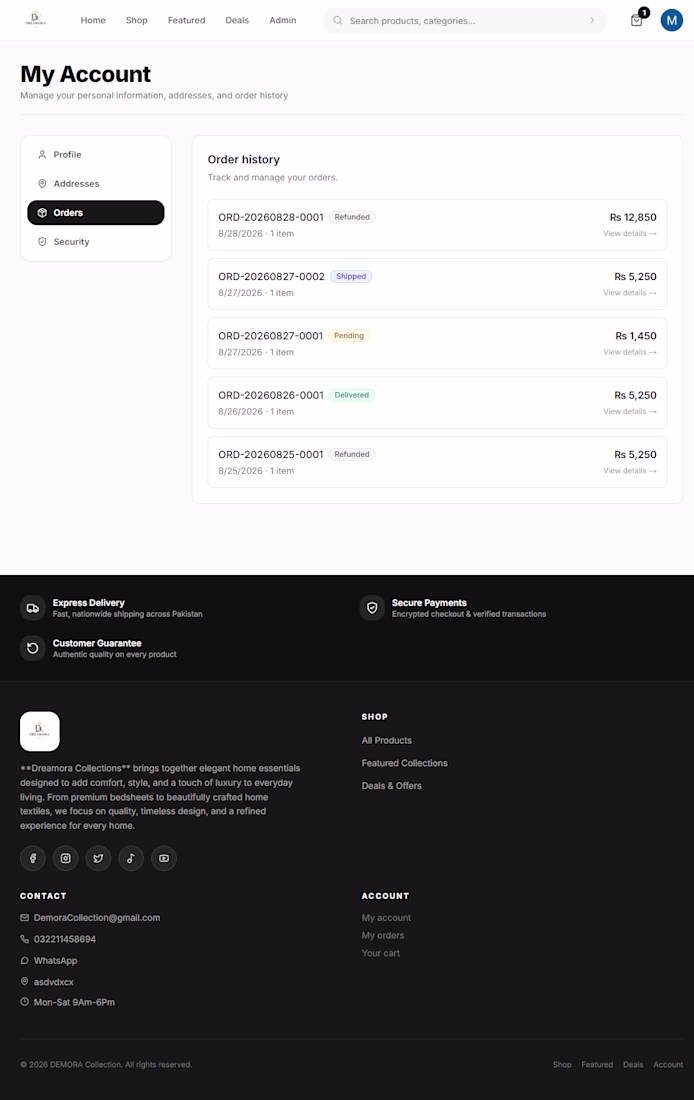Click the WhatsApp chat bubble icon
694x1100 pixels.
25,960
